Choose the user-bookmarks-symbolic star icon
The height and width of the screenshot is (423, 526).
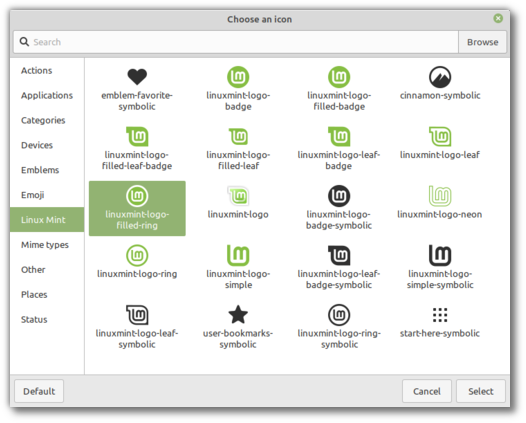click(238, 315)
